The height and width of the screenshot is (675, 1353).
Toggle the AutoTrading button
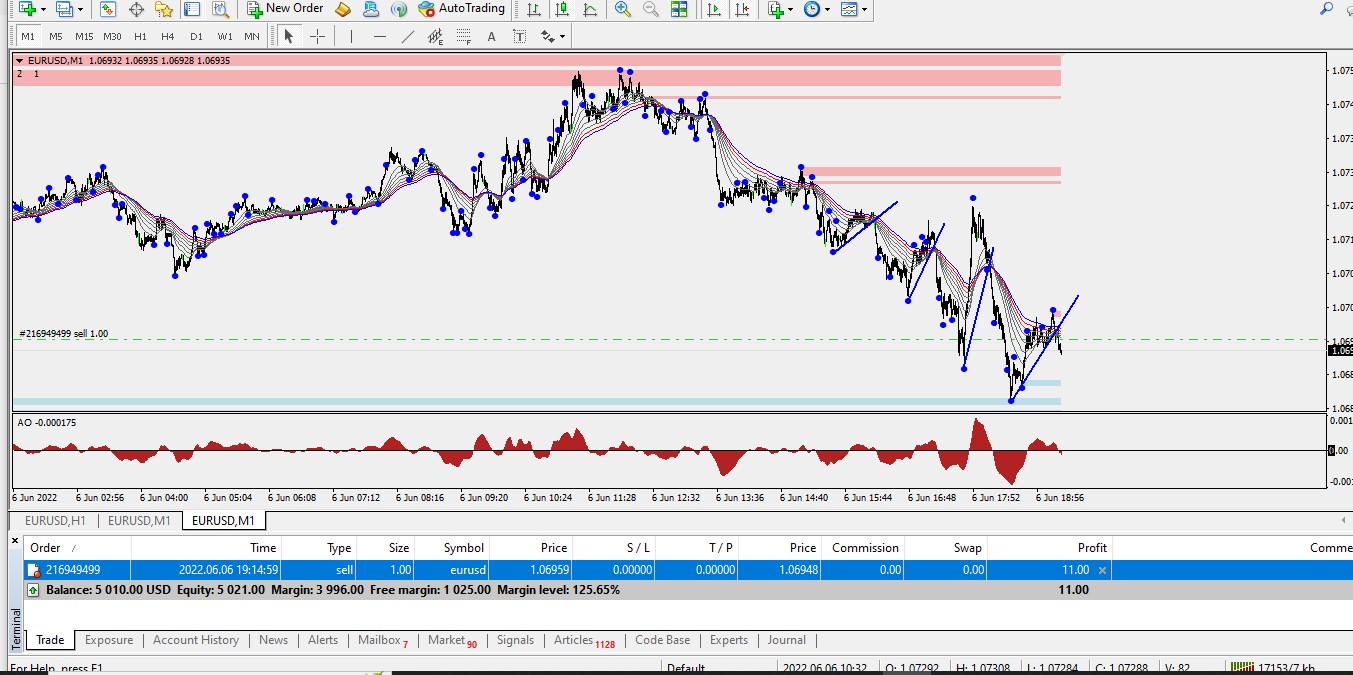coord(461,9)
